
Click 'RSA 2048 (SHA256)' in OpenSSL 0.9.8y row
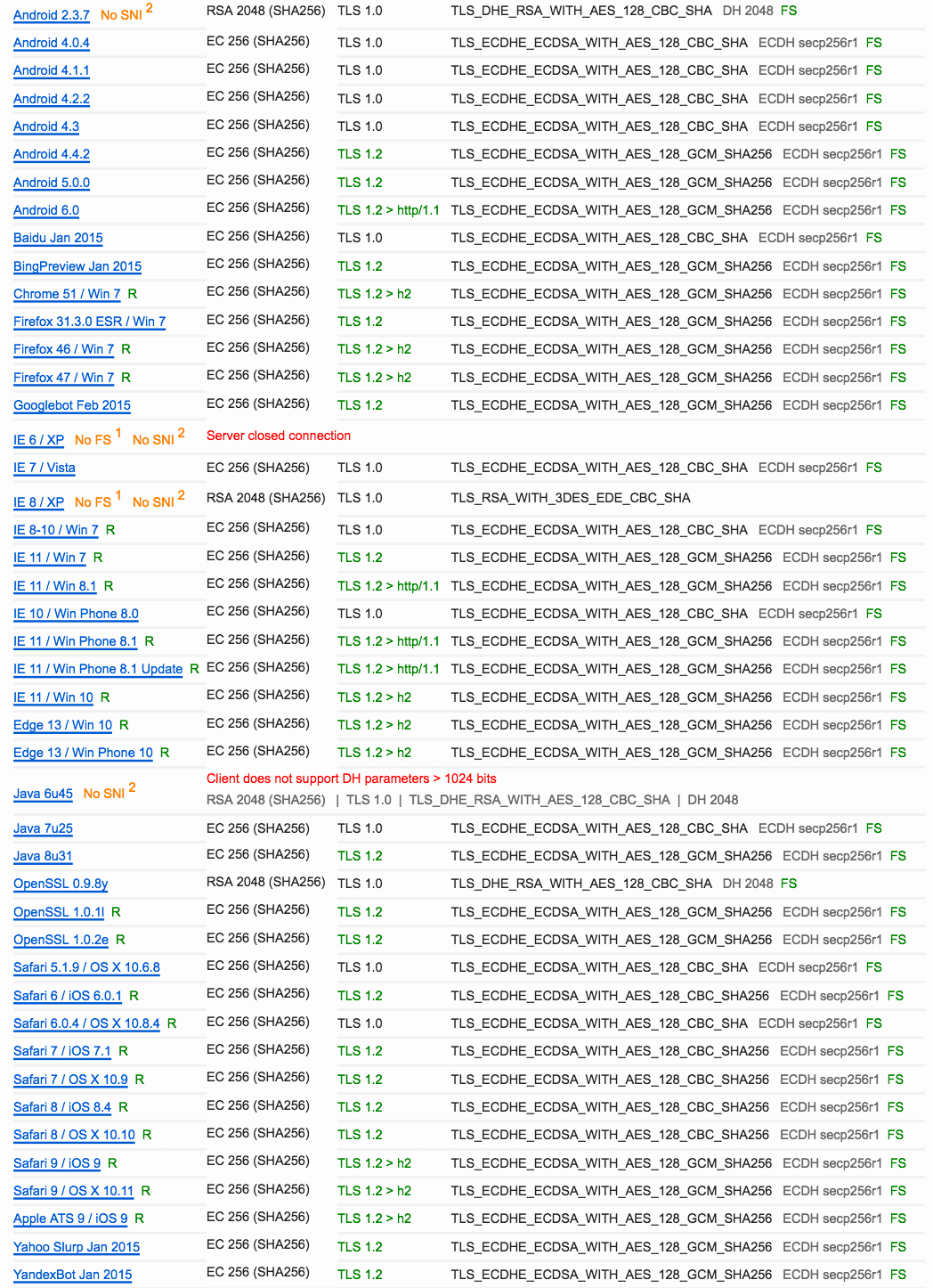tap(266, 882)
